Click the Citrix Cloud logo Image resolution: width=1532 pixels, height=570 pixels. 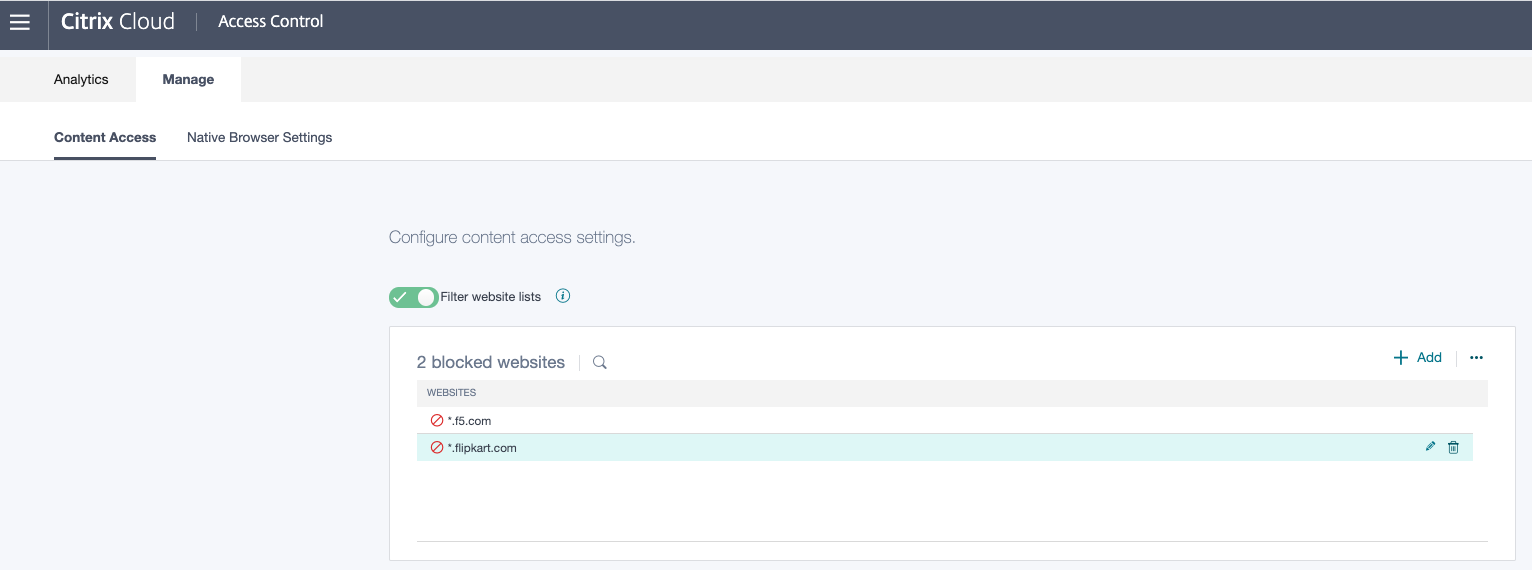click(x=118, y=21)
